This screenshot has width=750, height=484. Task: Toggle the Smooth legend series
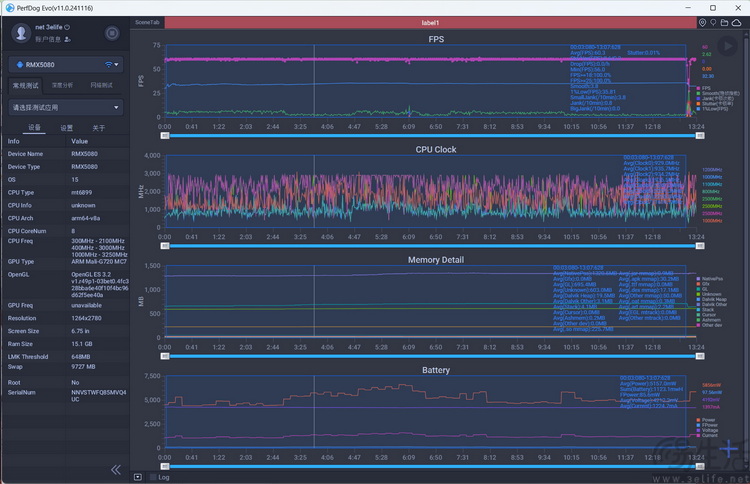pyautogui.click(x=717, y=93)
